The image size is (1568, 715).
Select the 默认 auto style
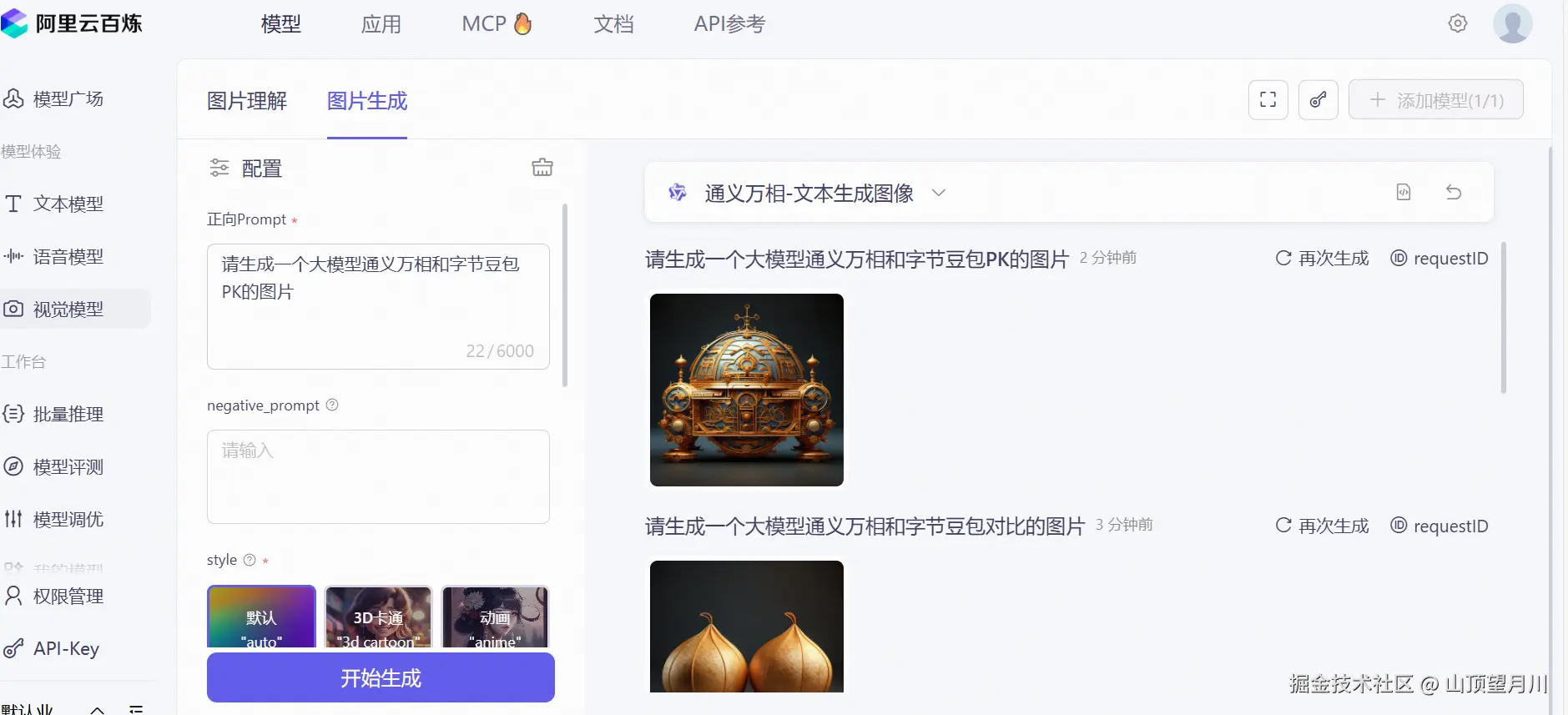click(x=261, y=617)
